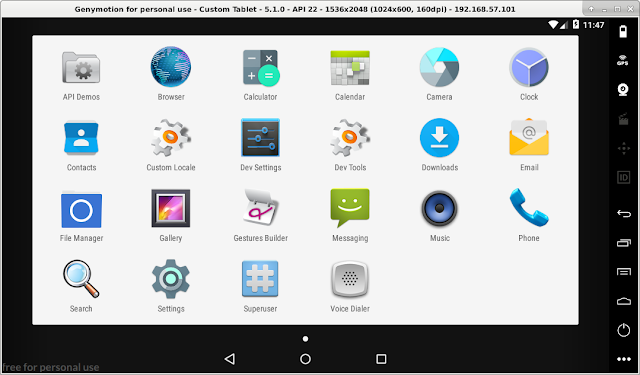Screen dimensions: 640x375
Task: Launch the Music app
Action: coord(440,216)
